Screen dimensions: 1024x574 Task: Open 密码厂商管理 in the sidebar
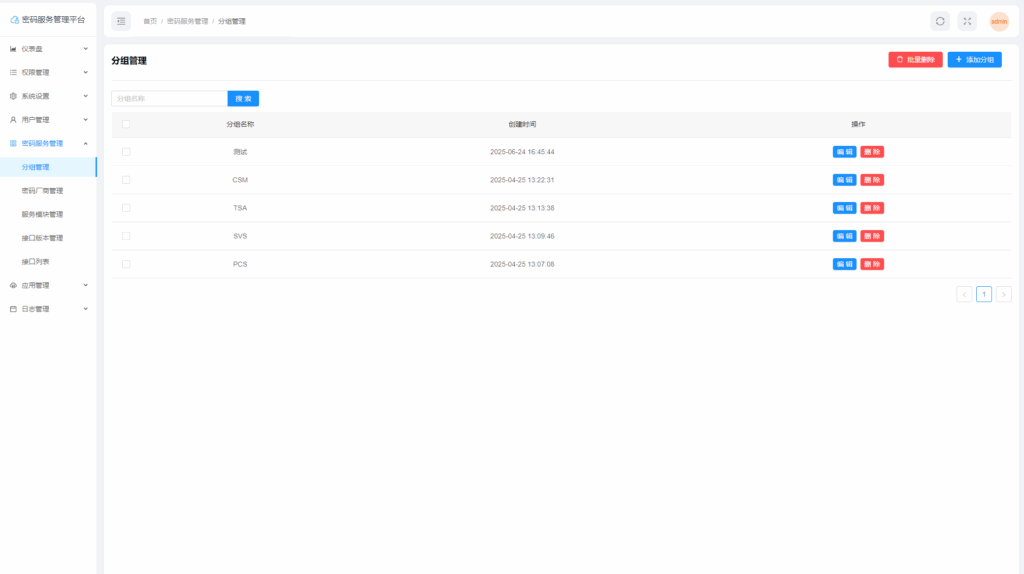pyautogui.click(x=42, y=191)
